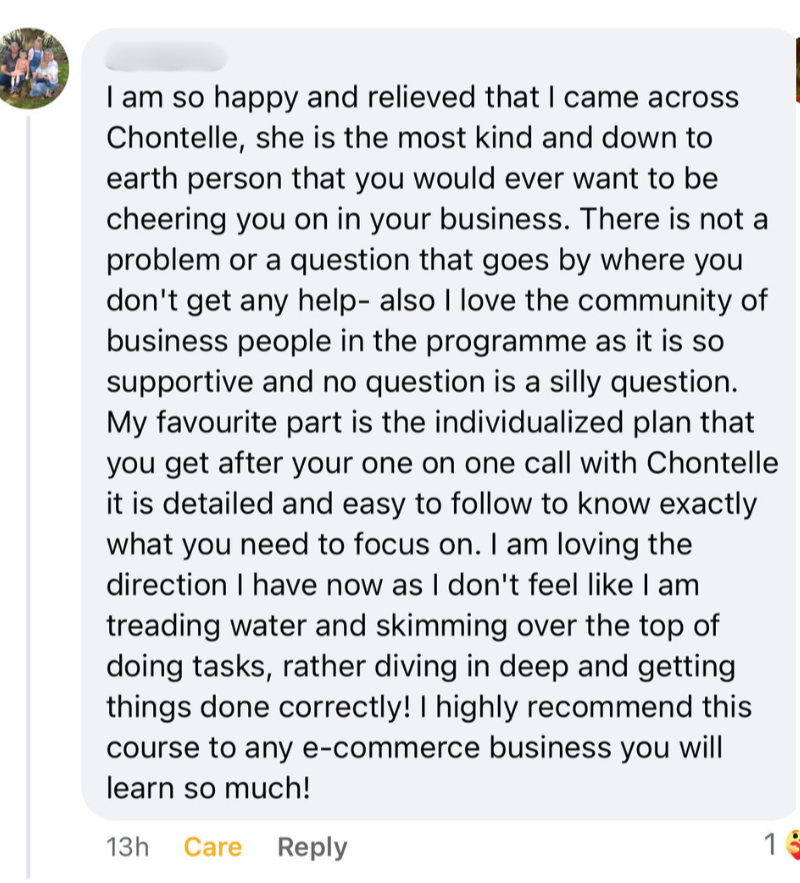This screenshot has height=883, width=800.
Task: Open the 13h timestamp link
Action: pos(127,847)
